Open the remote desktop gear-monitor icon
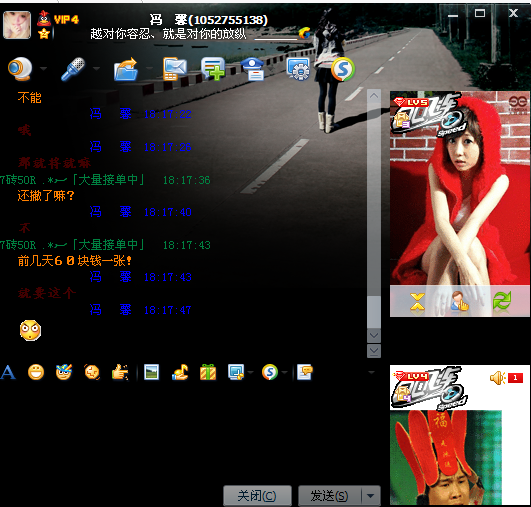Screen dimensions: 531x507 [298, 69]
